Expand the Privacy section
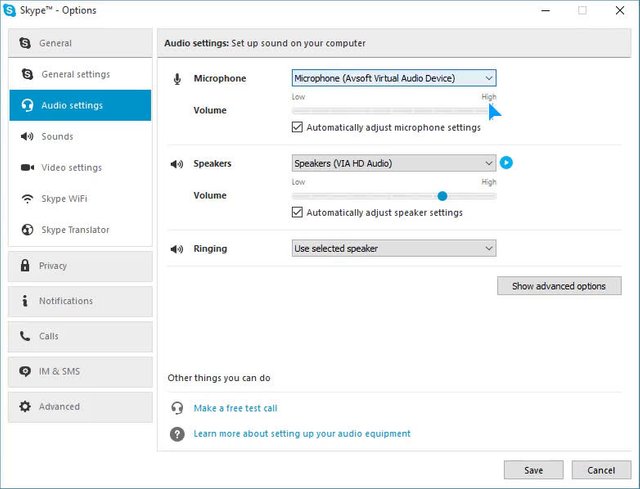640x489 pixels. 80,266
